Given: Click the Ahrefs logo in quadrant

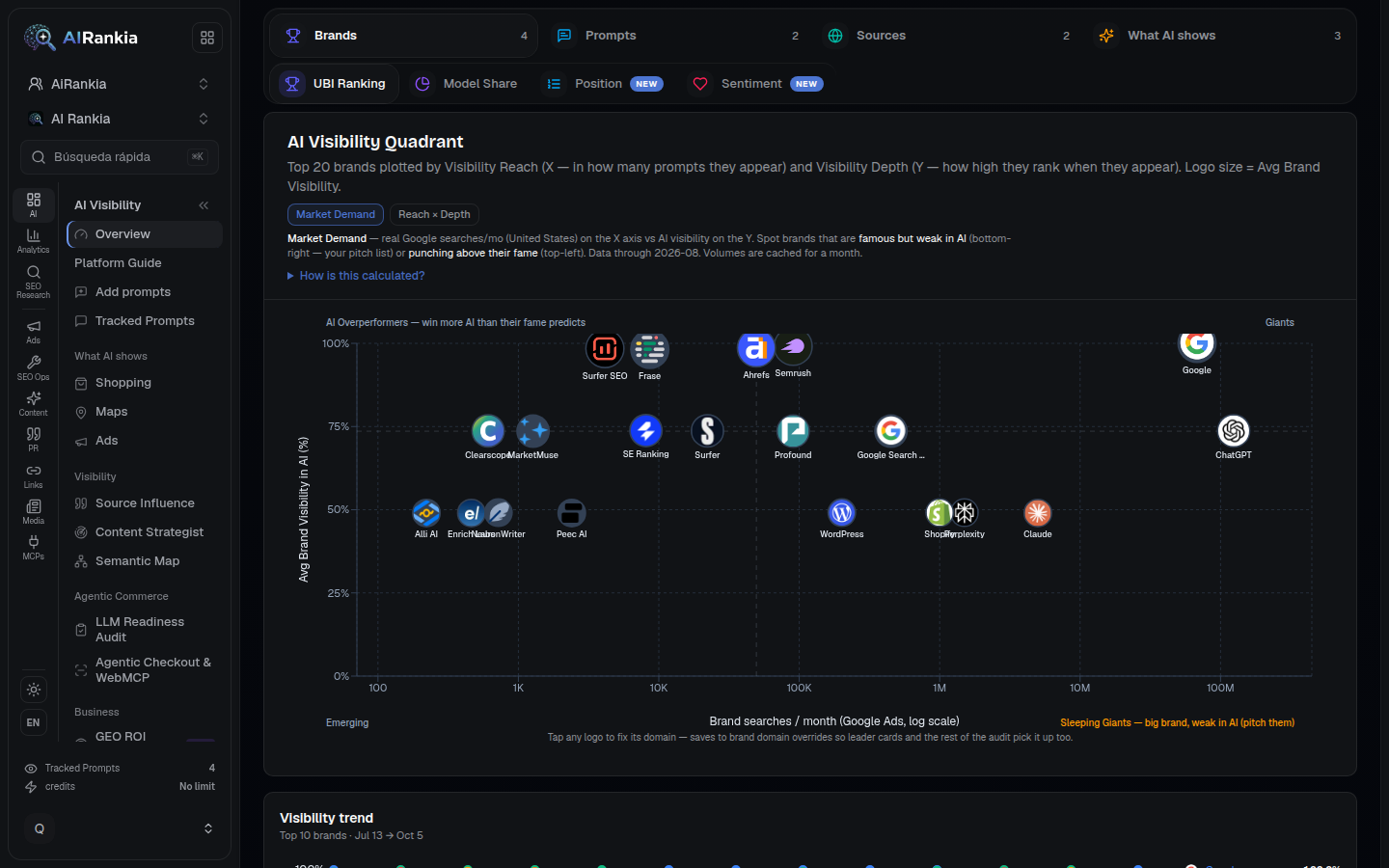Looking at the screenshot, I should [756, 348].
